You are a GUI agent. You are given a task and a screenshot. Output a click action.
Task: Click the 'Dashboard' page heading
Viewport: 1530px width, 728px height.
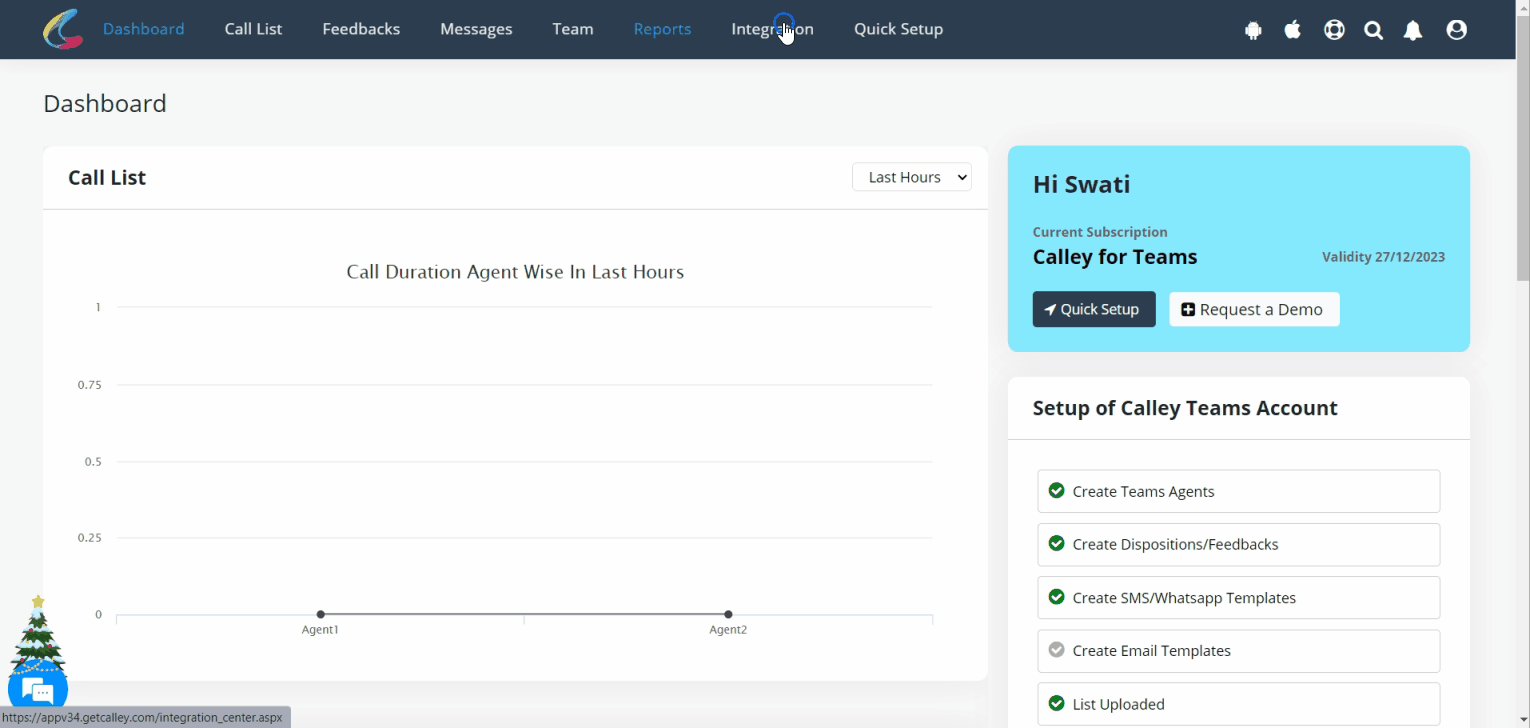pos(105,103)
